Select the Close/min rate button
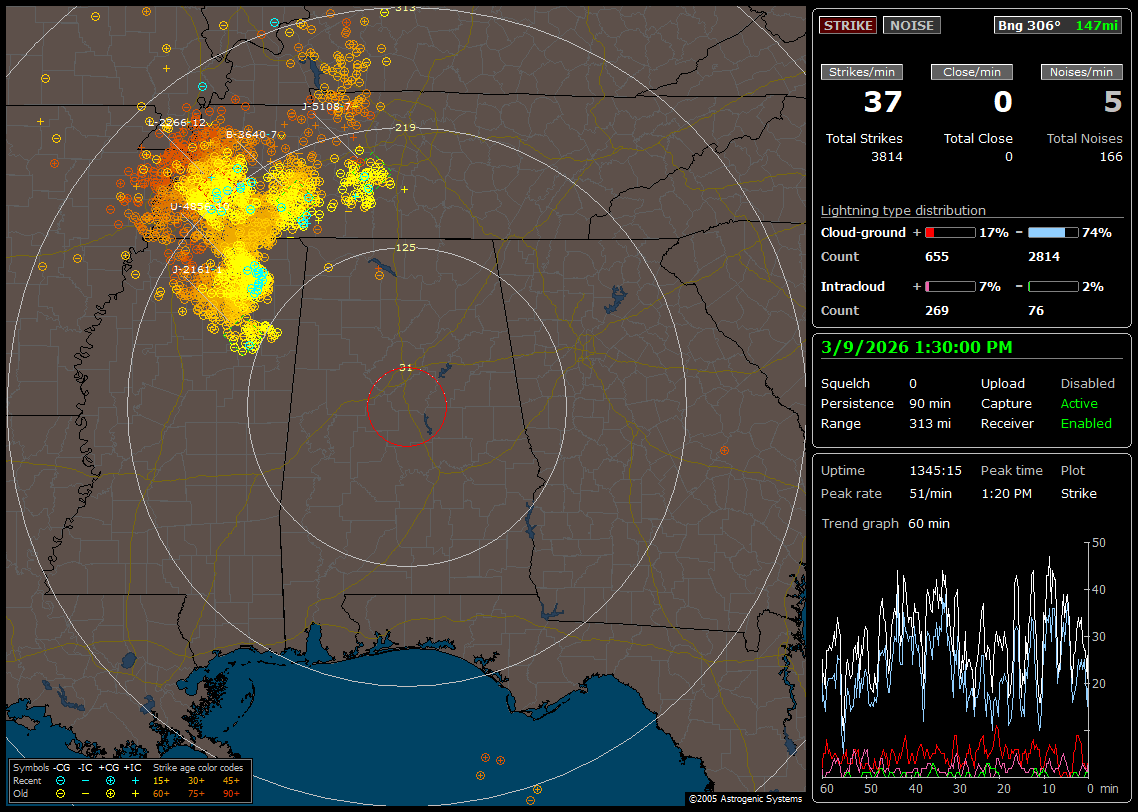This screenshot has height=812, width=1138. click(972, 72)
